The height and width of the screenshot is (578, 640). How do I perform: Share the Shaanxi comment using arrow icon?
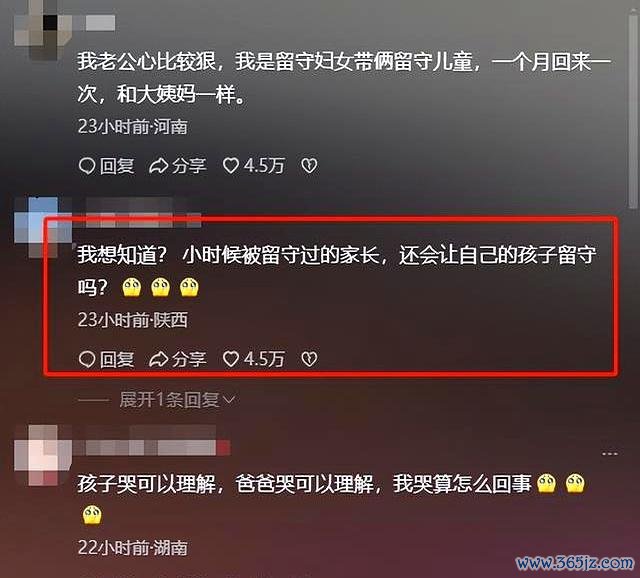pyautogui.click(x=158, y=359)
